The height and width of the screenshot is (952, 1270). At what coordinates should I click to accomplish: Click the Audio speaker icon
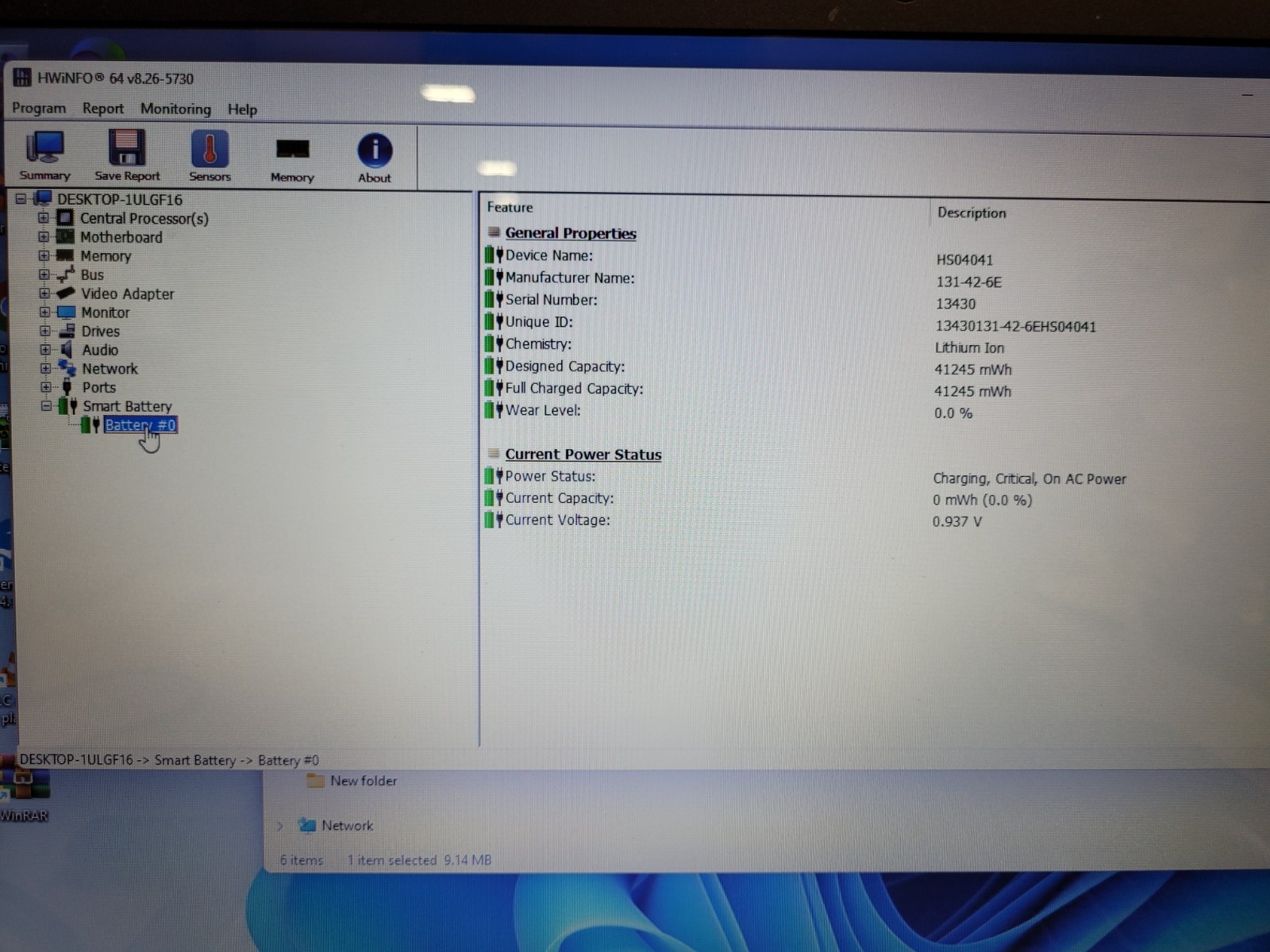point(67,349)
